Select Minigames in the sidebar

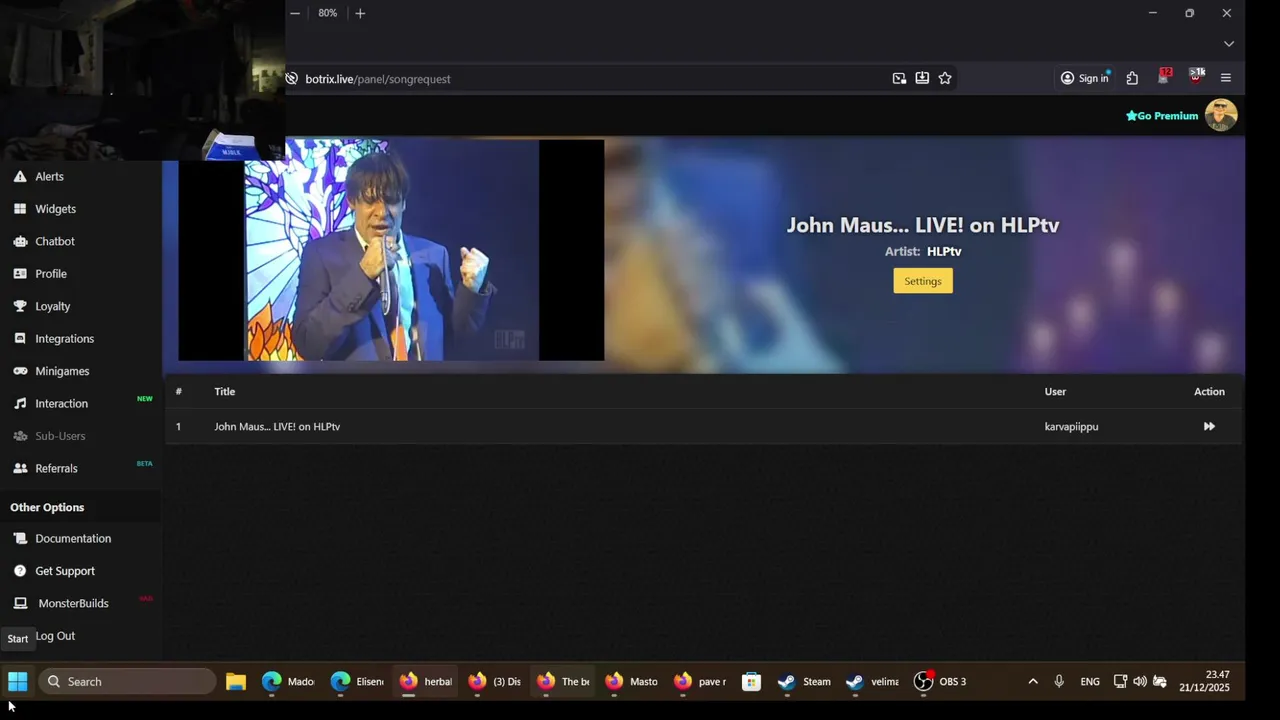62,371
